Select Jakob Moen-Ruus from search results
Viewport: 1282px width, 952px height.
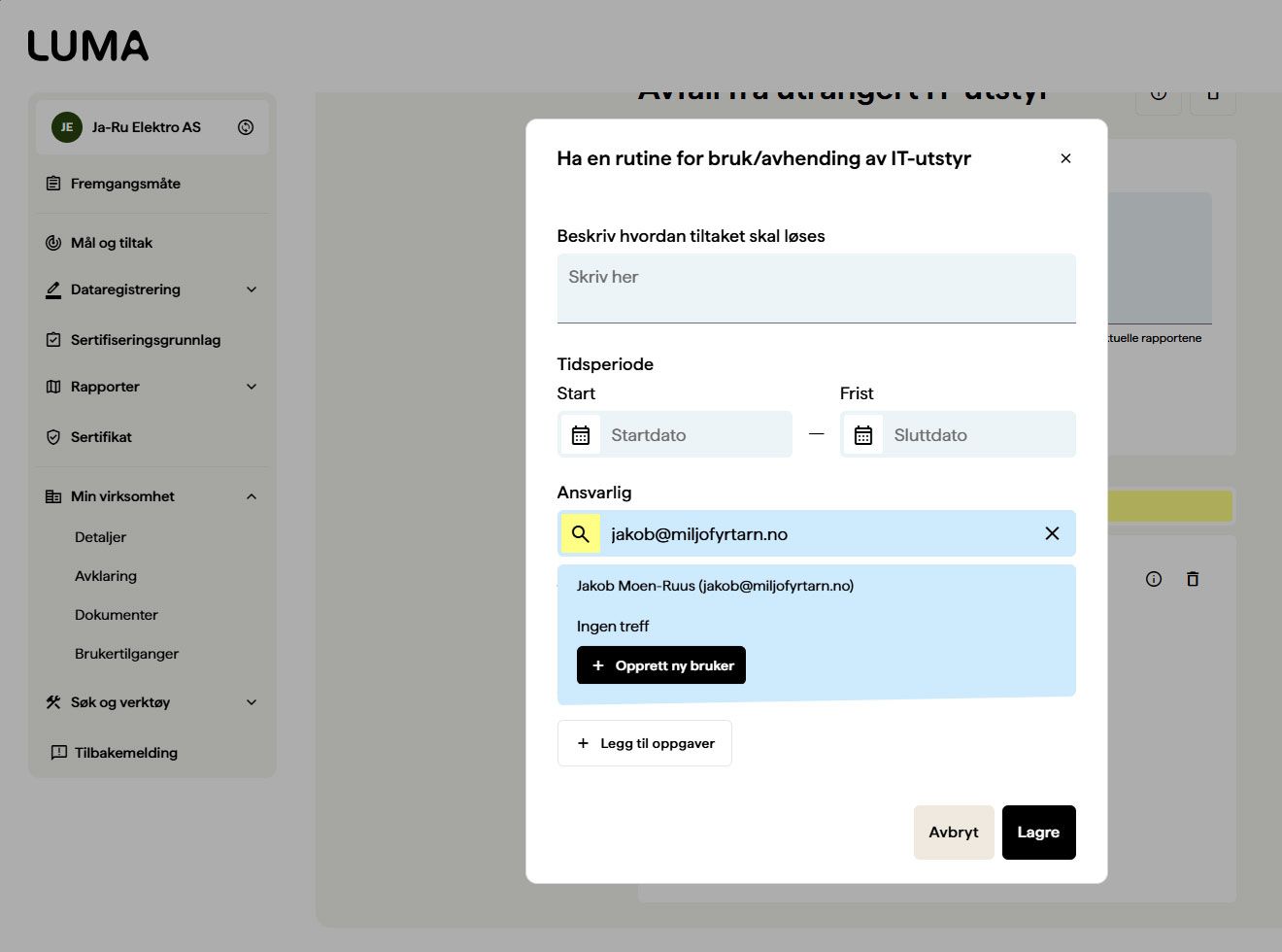(x=715, y=586)
